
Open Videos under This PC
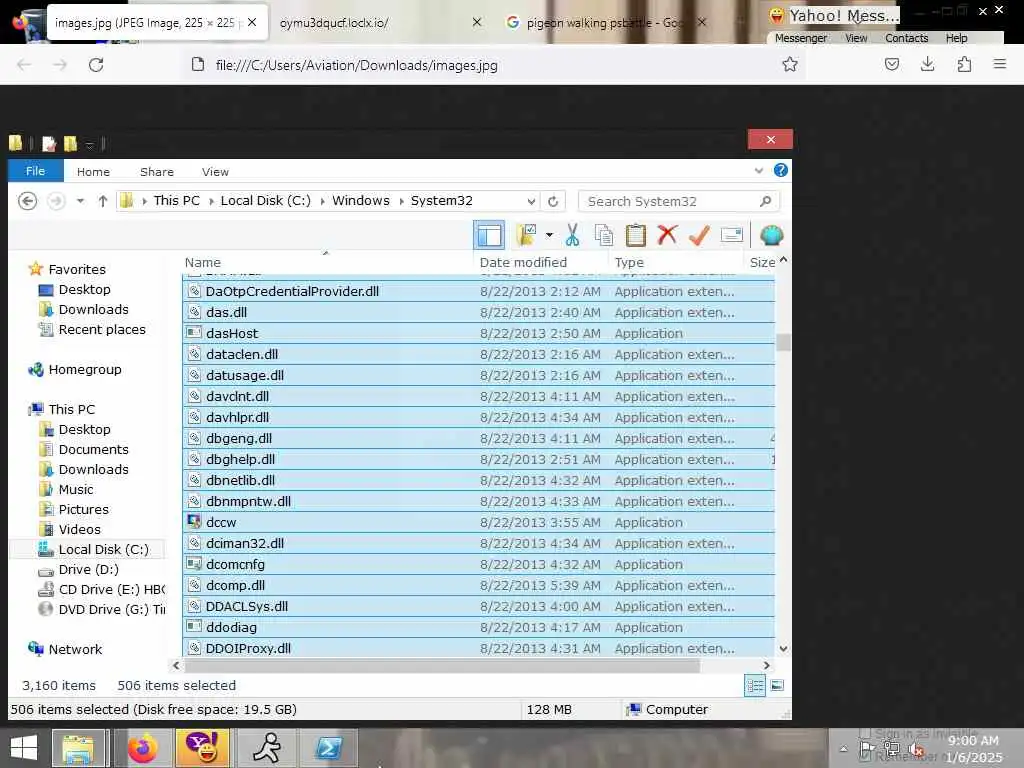click(80, 530)
